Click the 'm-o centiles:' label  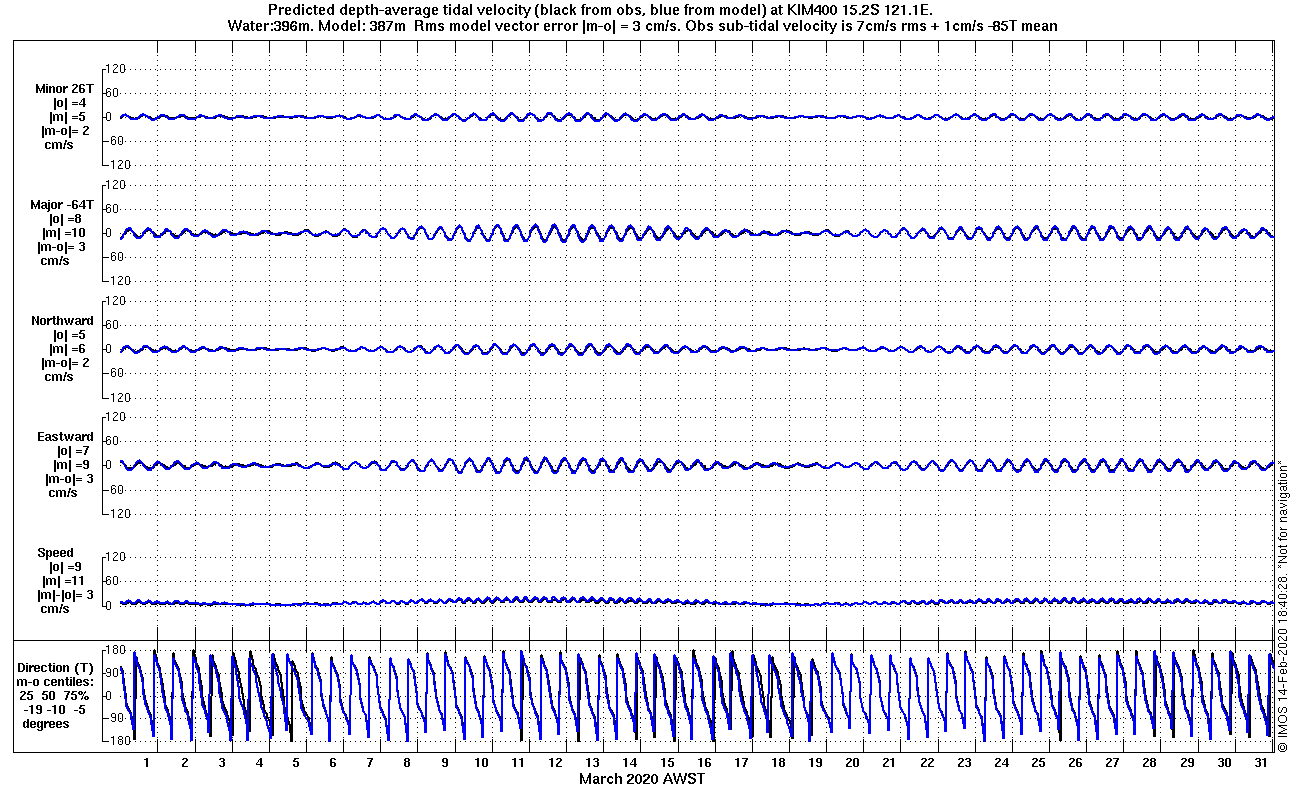(x=57, y=681)
